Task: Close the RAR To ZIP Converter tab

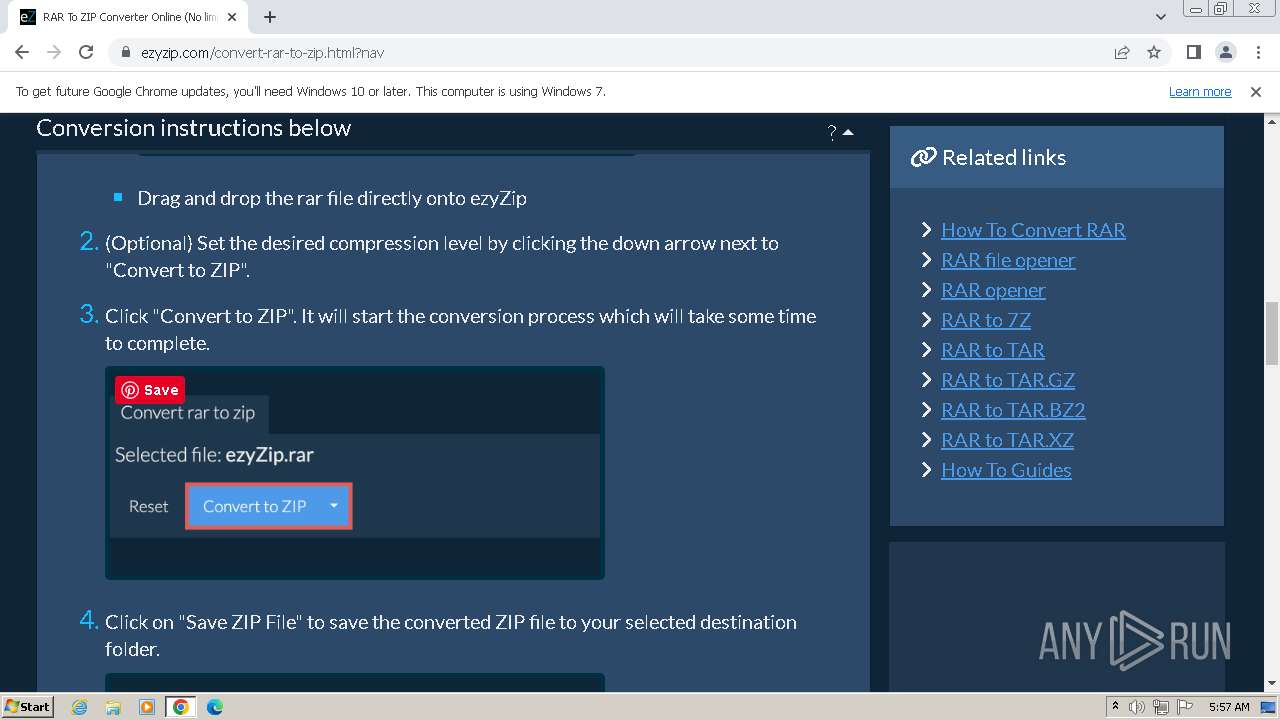Action: click(x=232, y=17)
